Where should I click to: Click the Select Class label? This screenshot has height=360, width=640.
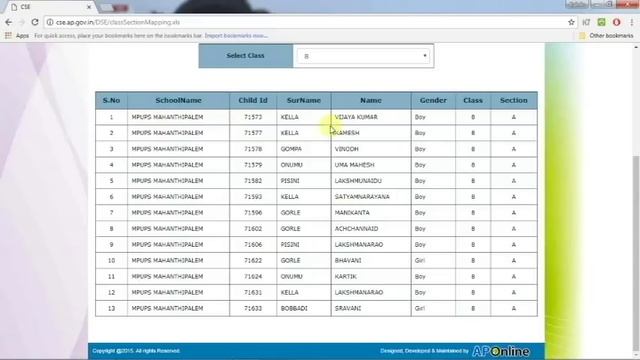245,56
